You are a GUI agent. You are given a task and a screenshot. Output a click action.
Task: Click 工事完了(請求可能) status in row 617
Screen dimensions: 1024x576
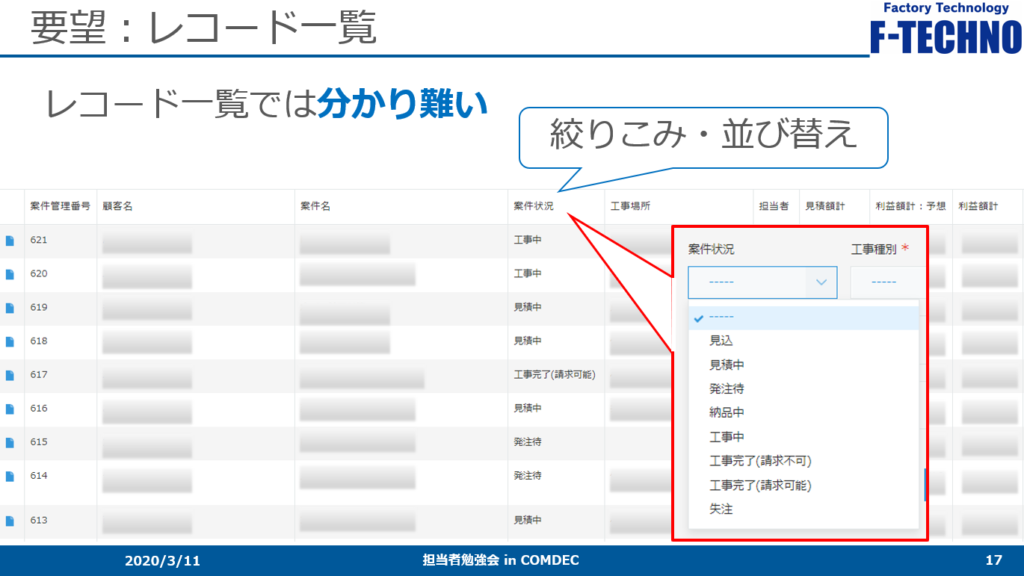[x=554, y=375]
